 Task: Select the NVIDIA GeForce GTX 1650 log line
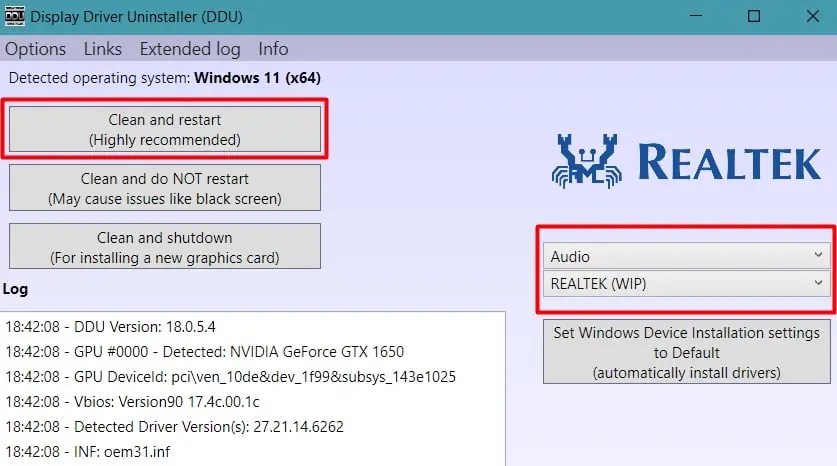[204, 352]
